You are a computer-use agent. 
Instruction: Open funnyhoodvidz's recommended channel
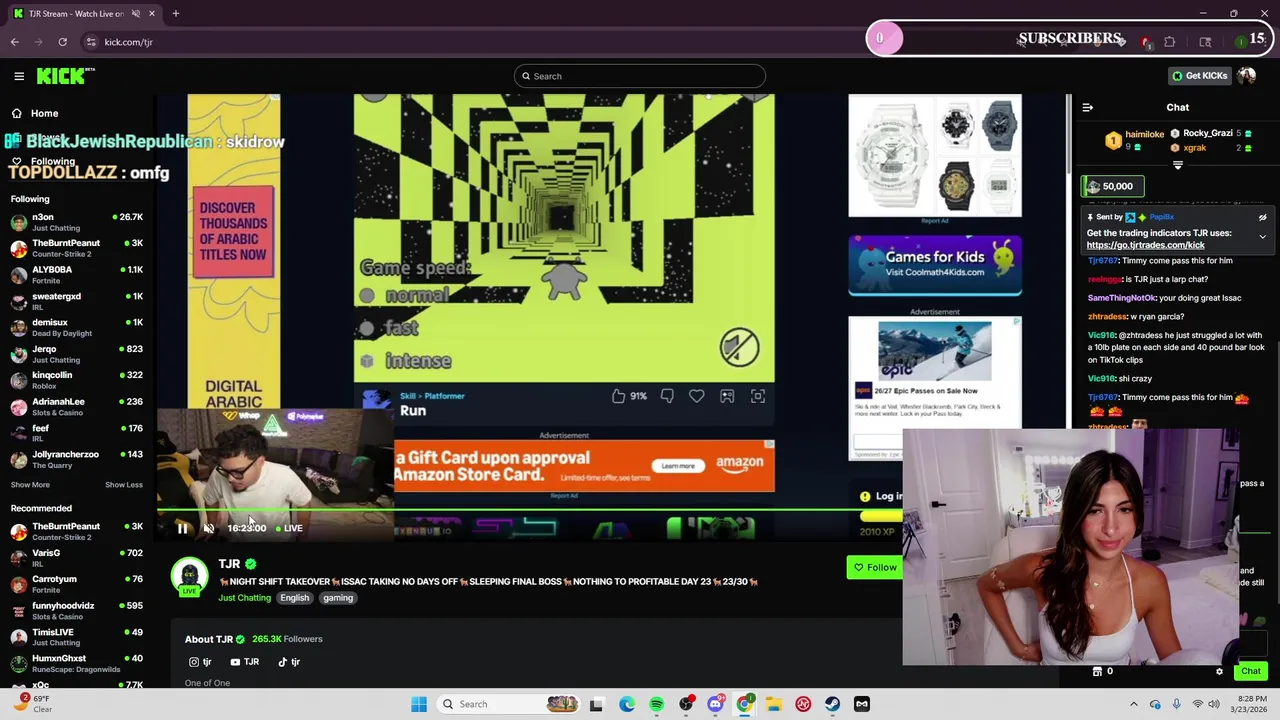(77, 611)
